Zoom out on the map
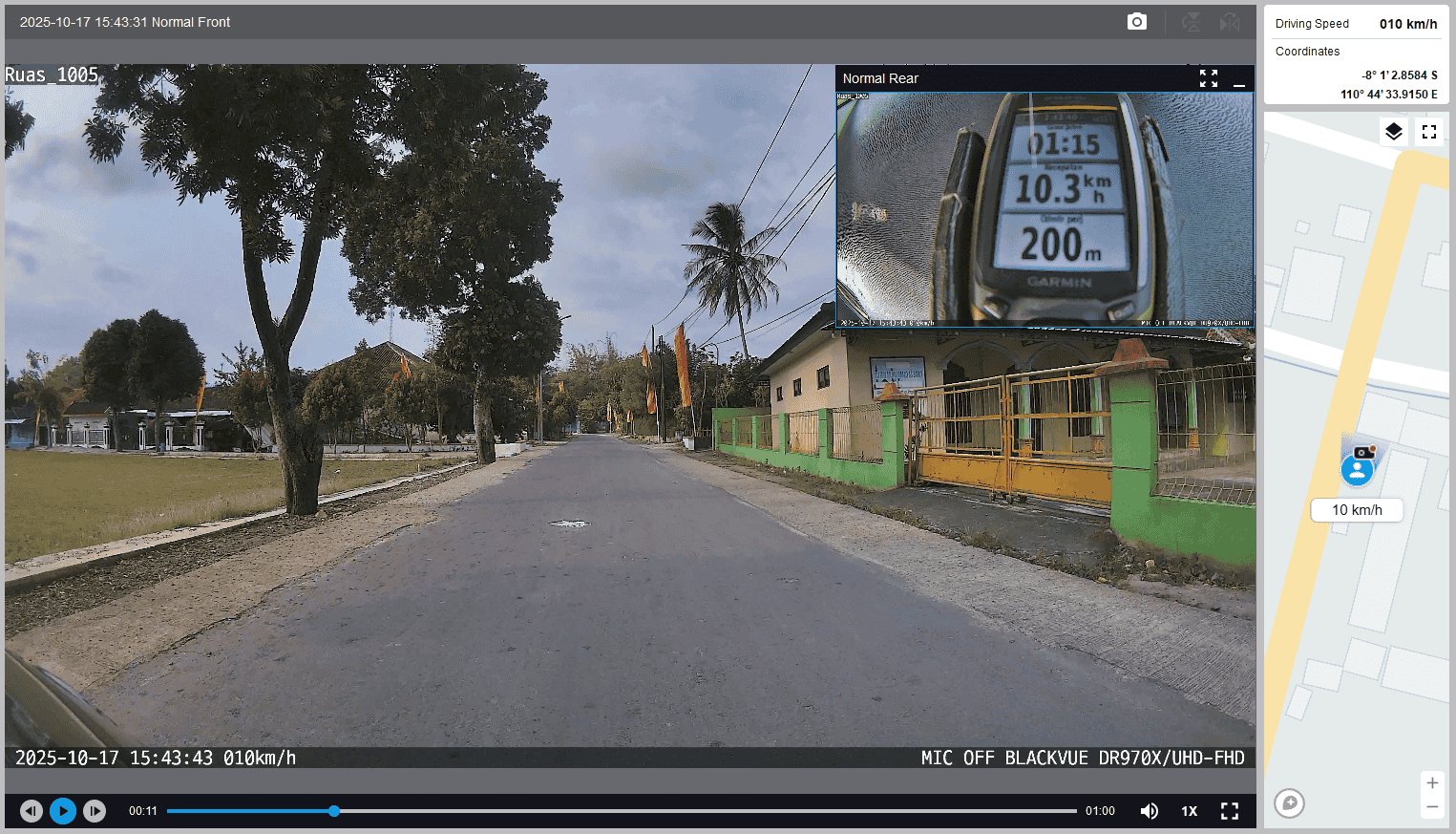Screen dimensions: 1456x834 1432,807
